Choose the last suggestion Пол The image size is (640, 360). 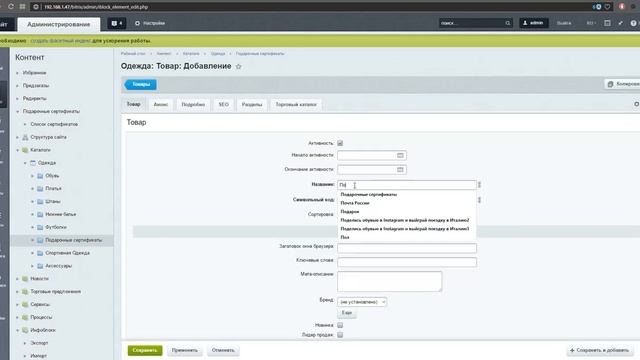345,238
